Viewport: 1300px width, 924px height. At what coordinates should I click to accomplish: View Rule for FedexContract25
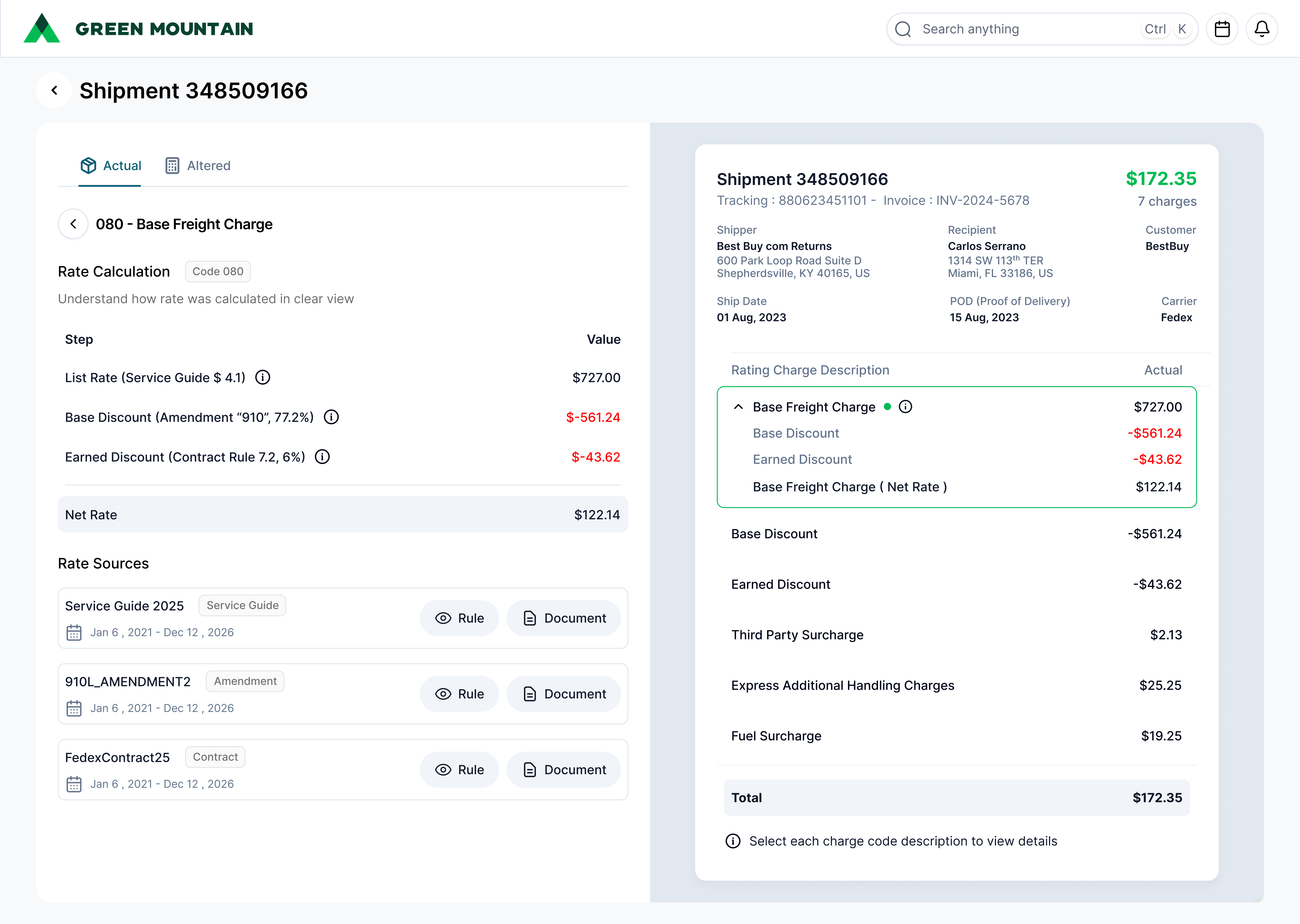point(459,769)
